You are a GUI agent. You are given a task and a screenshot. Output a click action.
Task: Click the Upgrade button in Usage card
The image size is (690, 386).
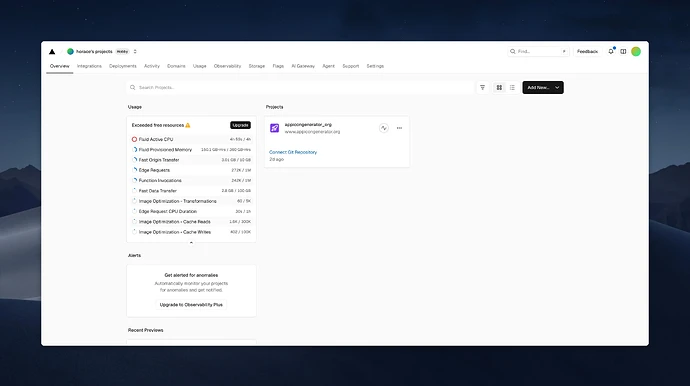240,125
